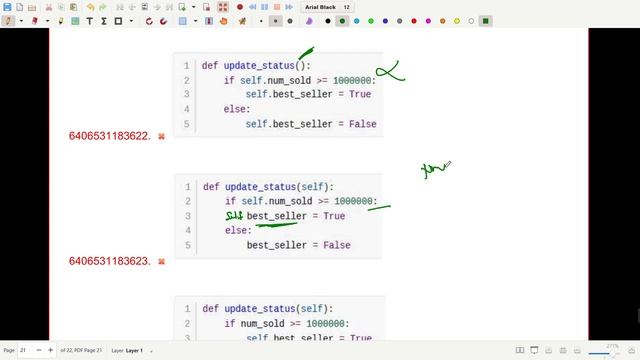Open the selection tool dropdown arrow
Image resolution: width=640 pixels, height=360 pixels.
(195, 21)
